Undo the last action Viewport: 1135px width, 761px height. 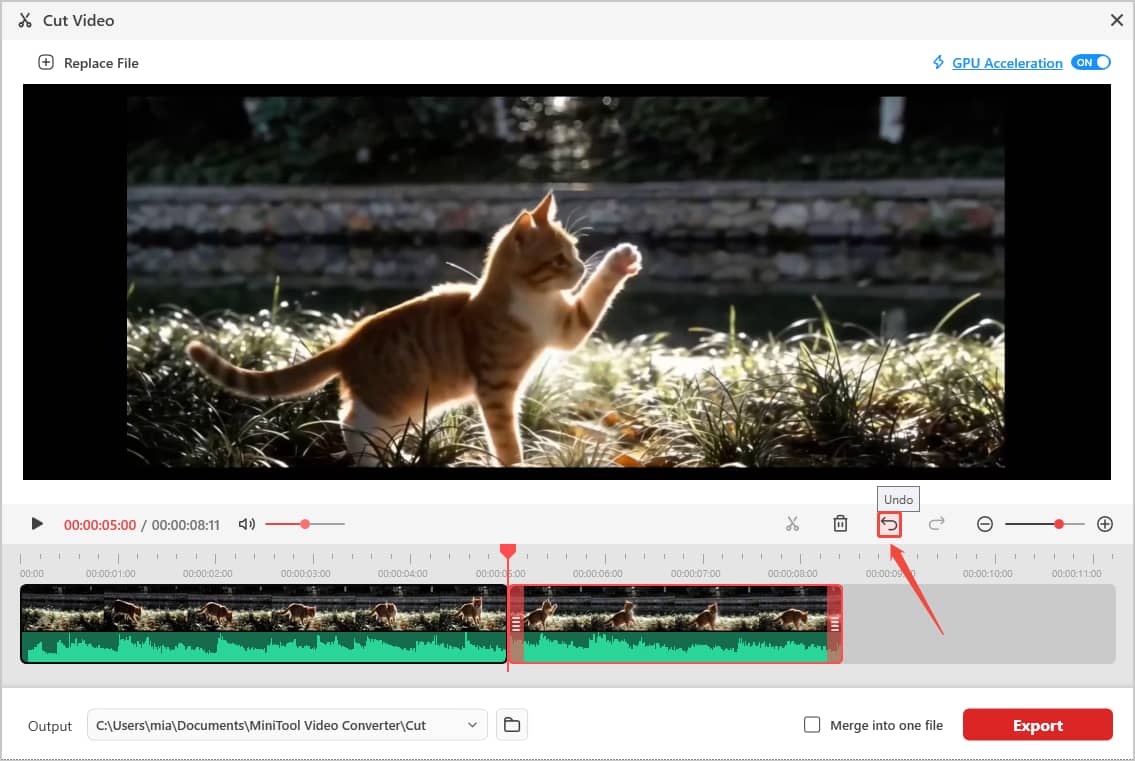point(889,524)
